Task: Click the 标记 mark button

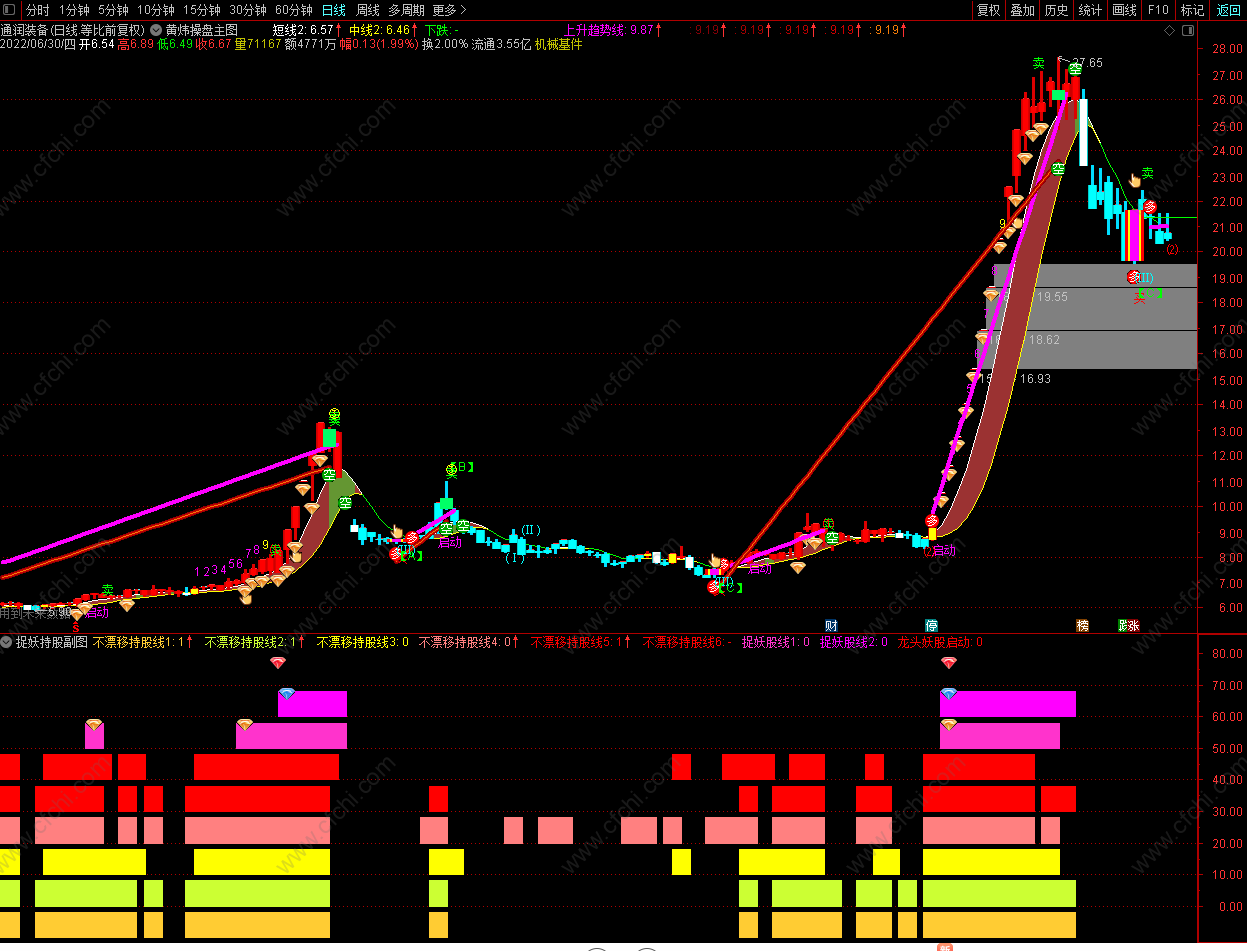Action: (1192, 10)
